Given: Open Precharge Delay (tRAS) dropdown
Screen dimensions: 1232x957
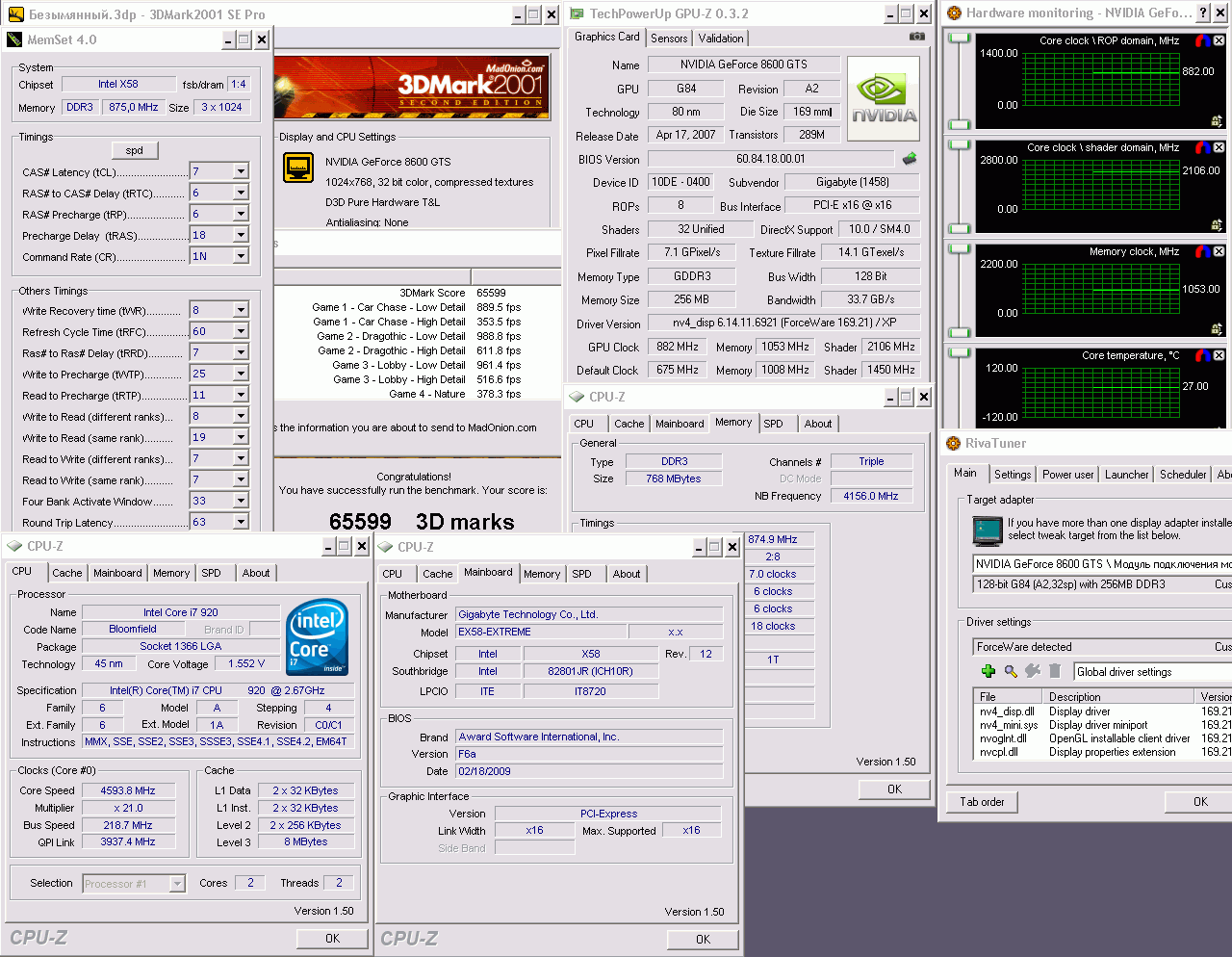Looking at the screenshot, I should tap(241, 235).
